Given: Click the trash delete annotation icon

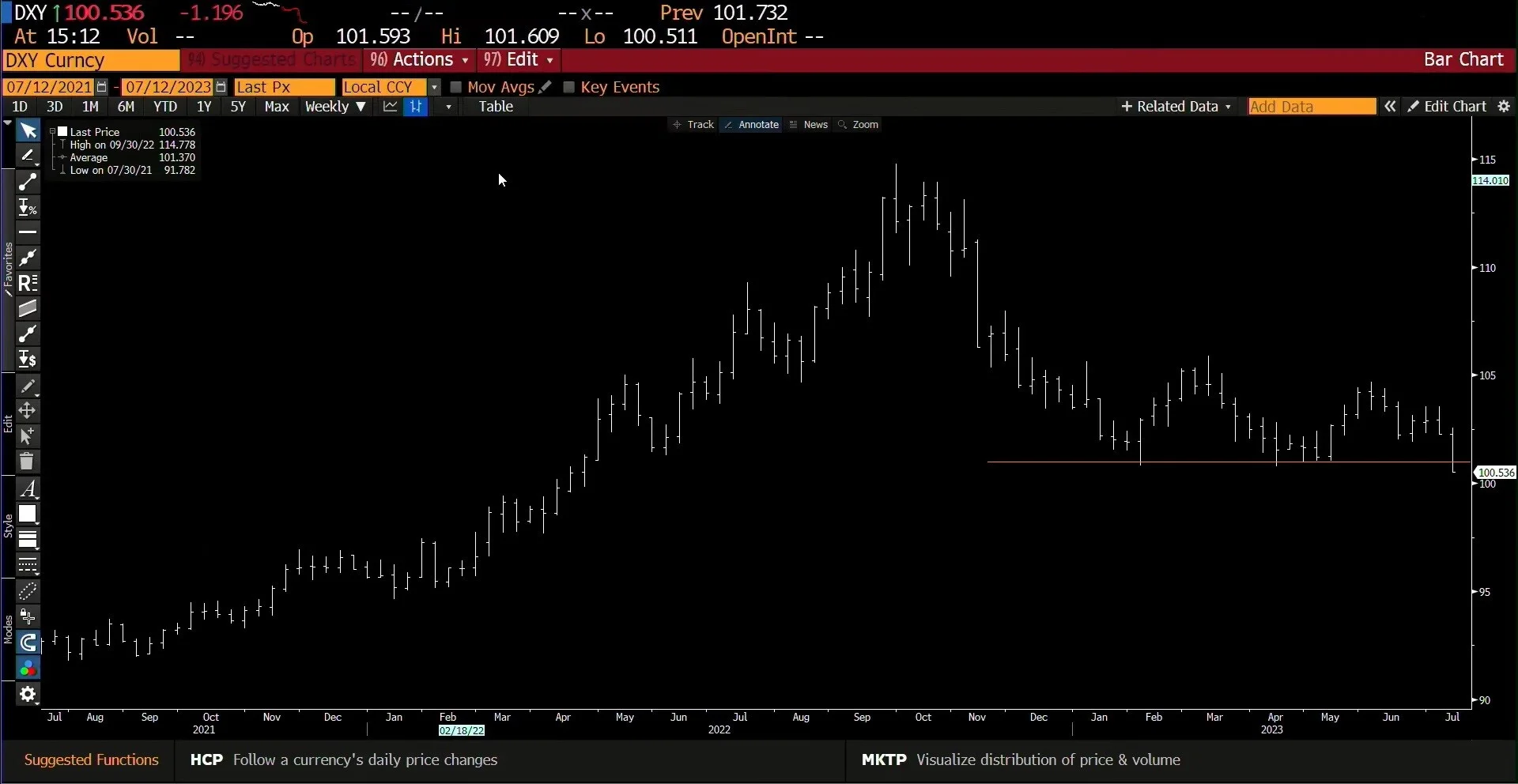Looking at the screenshot, I should (x=28, y=462).
